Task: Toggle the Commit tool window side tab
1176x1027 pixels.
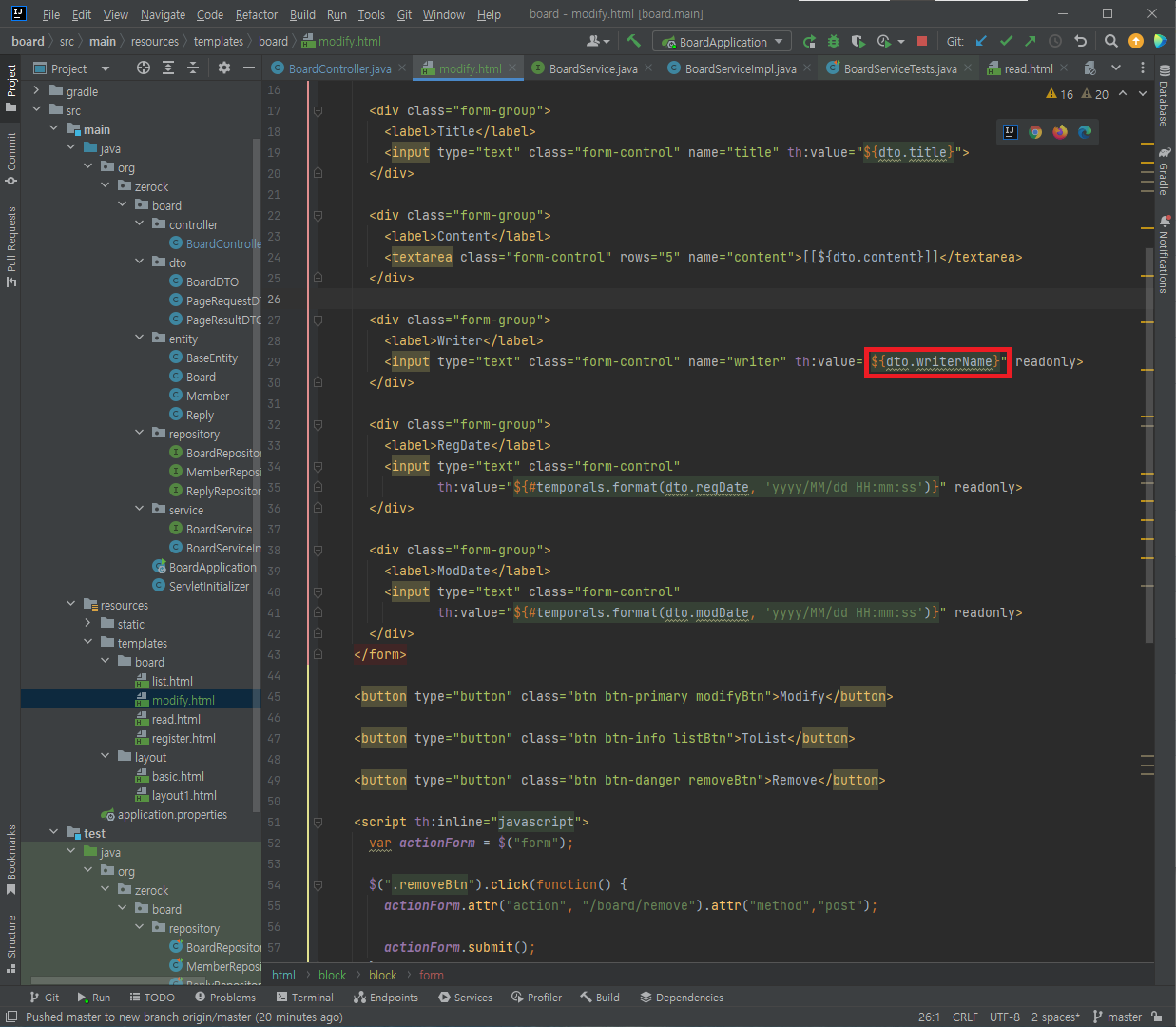Action: (x=10, y=159)
